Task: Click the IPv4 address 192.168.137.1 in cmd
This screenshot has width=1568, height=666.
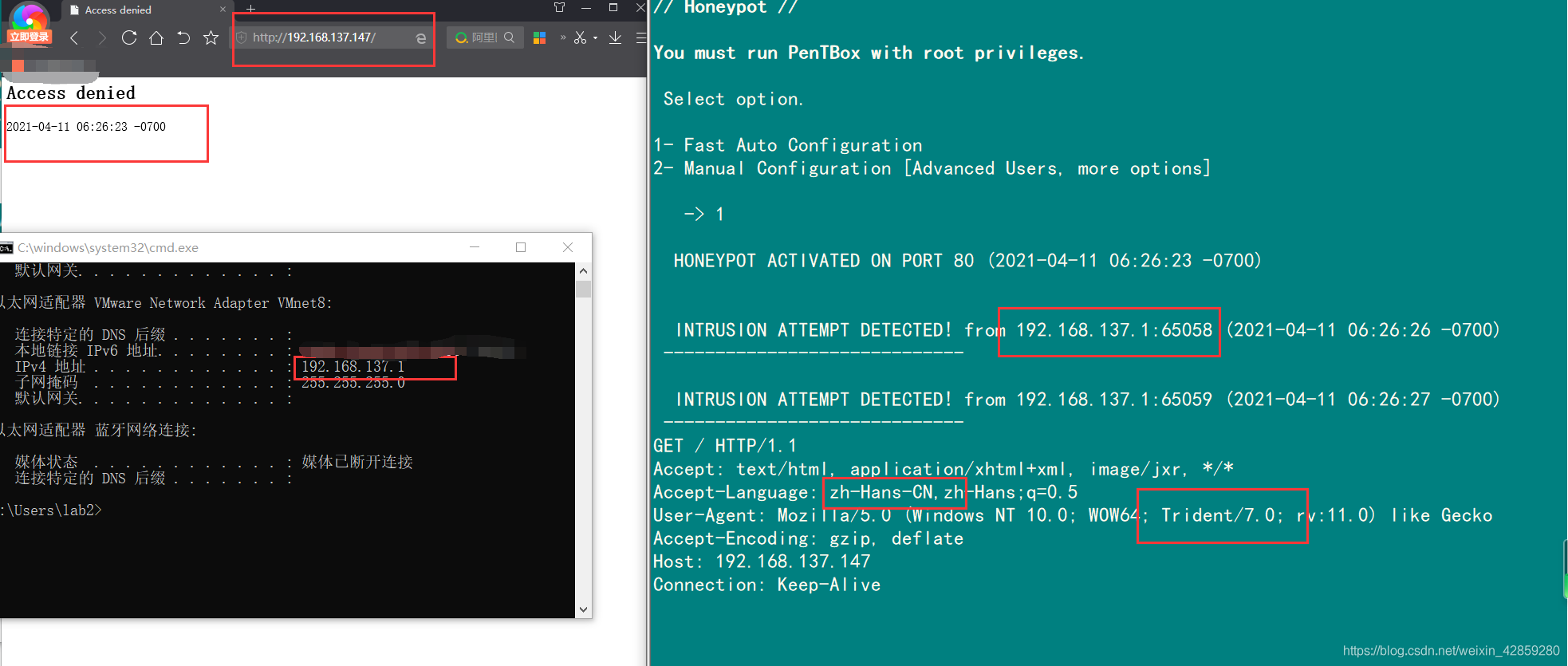Action: click(x=353, y=367)
